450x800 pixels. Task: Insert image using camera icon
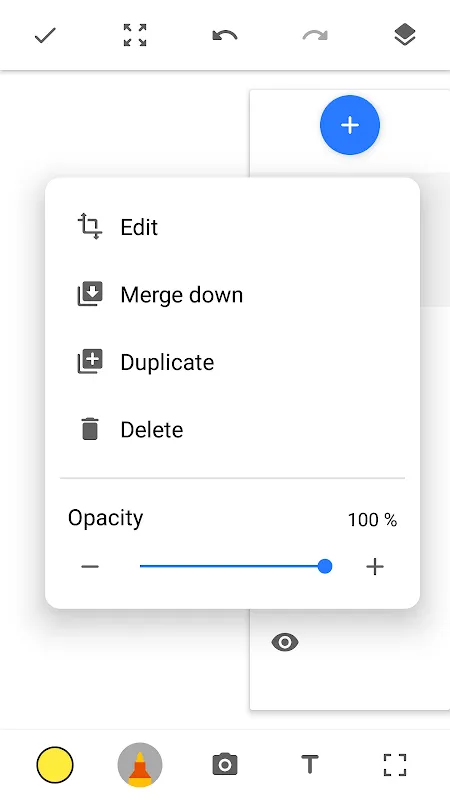[x=225, y=765]
